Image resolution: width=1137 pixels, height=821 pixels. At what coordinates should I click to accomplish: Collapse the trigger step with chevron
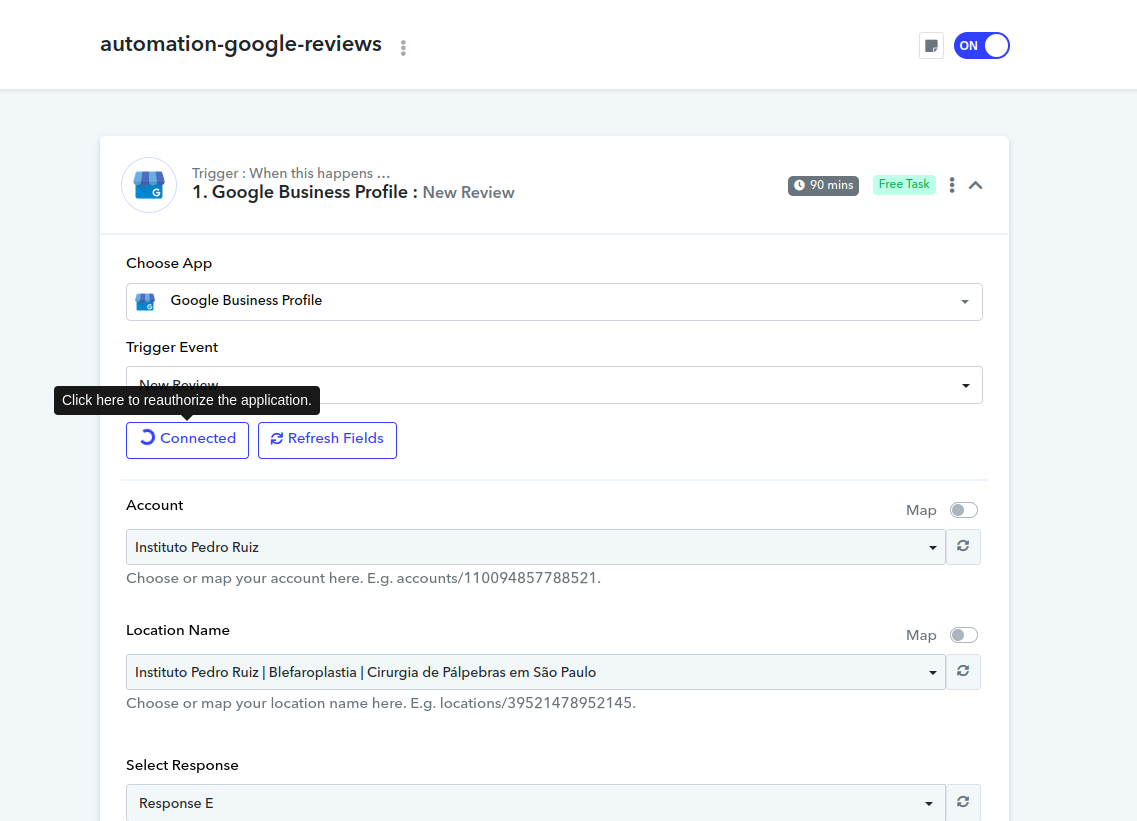(x=975, y=185)
